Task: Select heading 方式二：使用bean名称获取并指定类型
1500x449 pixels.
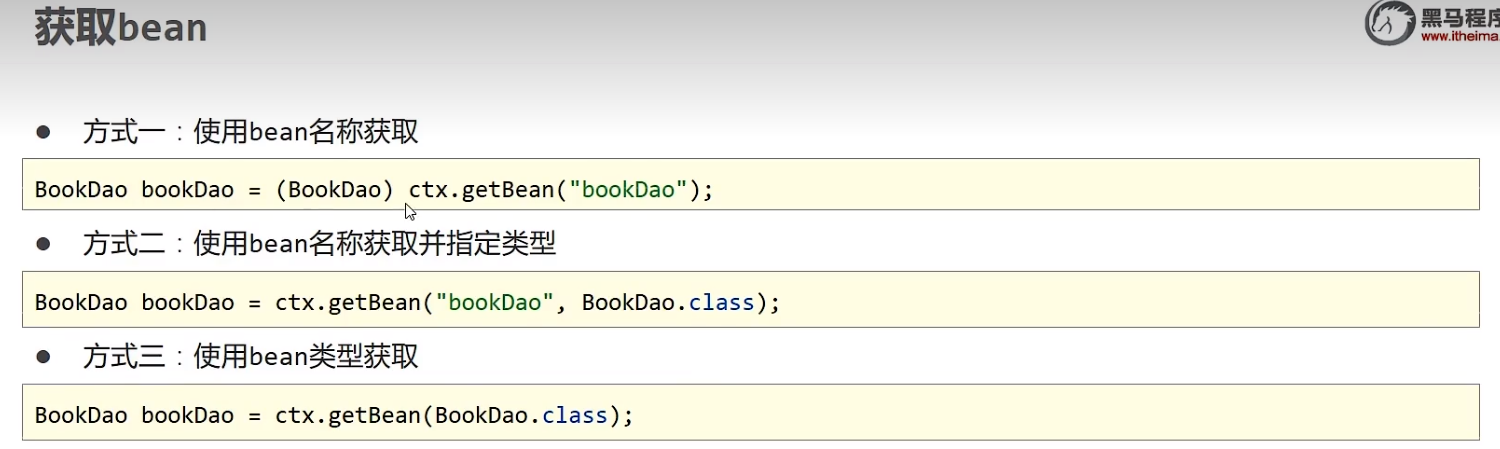Action: click(x=319, y=244)
